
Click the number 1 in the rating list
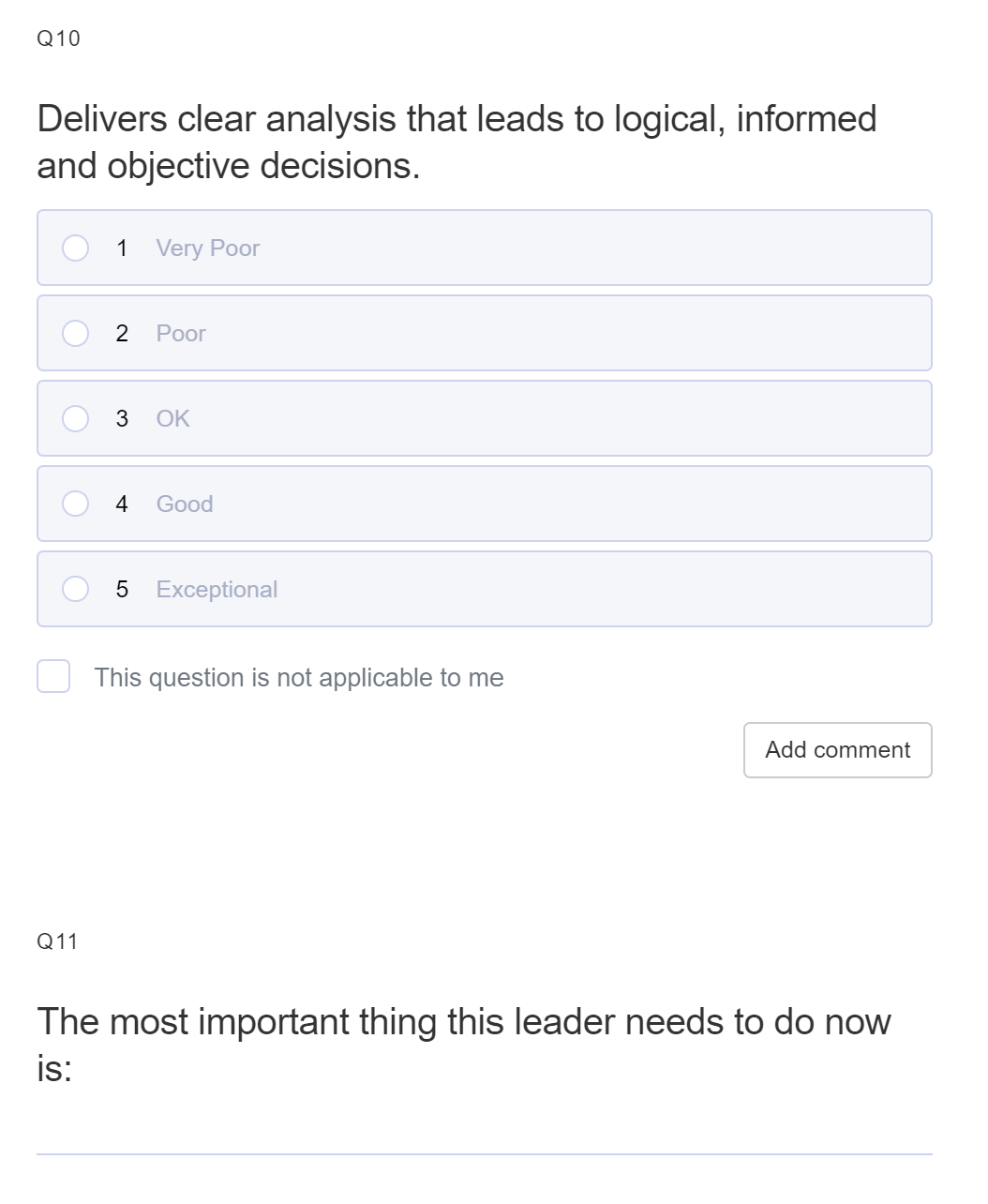click(122, 248)
